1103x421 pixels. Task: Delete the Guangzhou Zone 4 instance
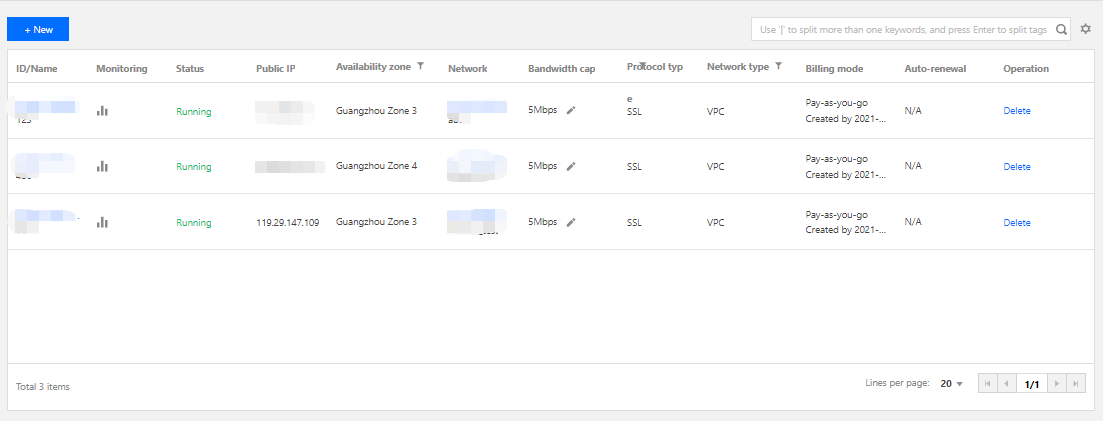(1016, 167)
